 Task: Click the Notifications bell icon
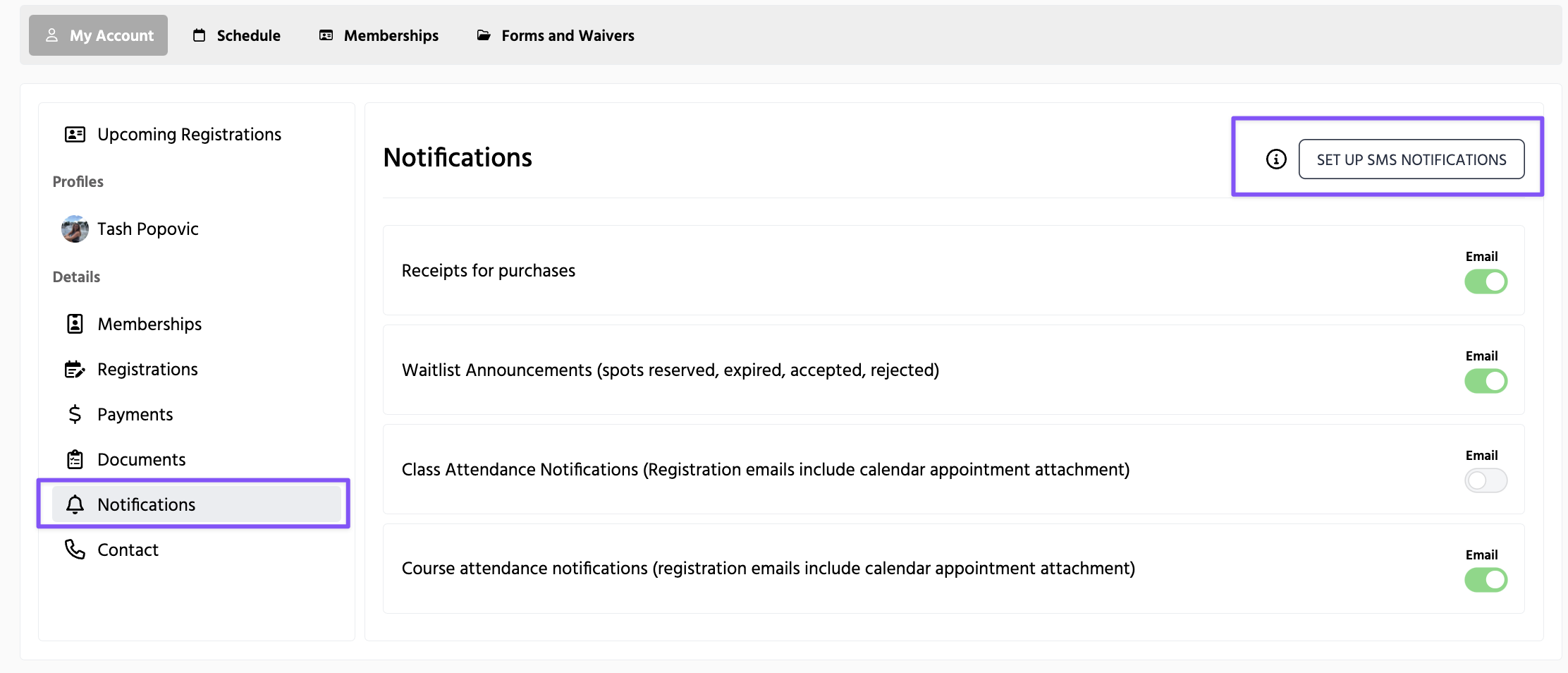(75, 504)
